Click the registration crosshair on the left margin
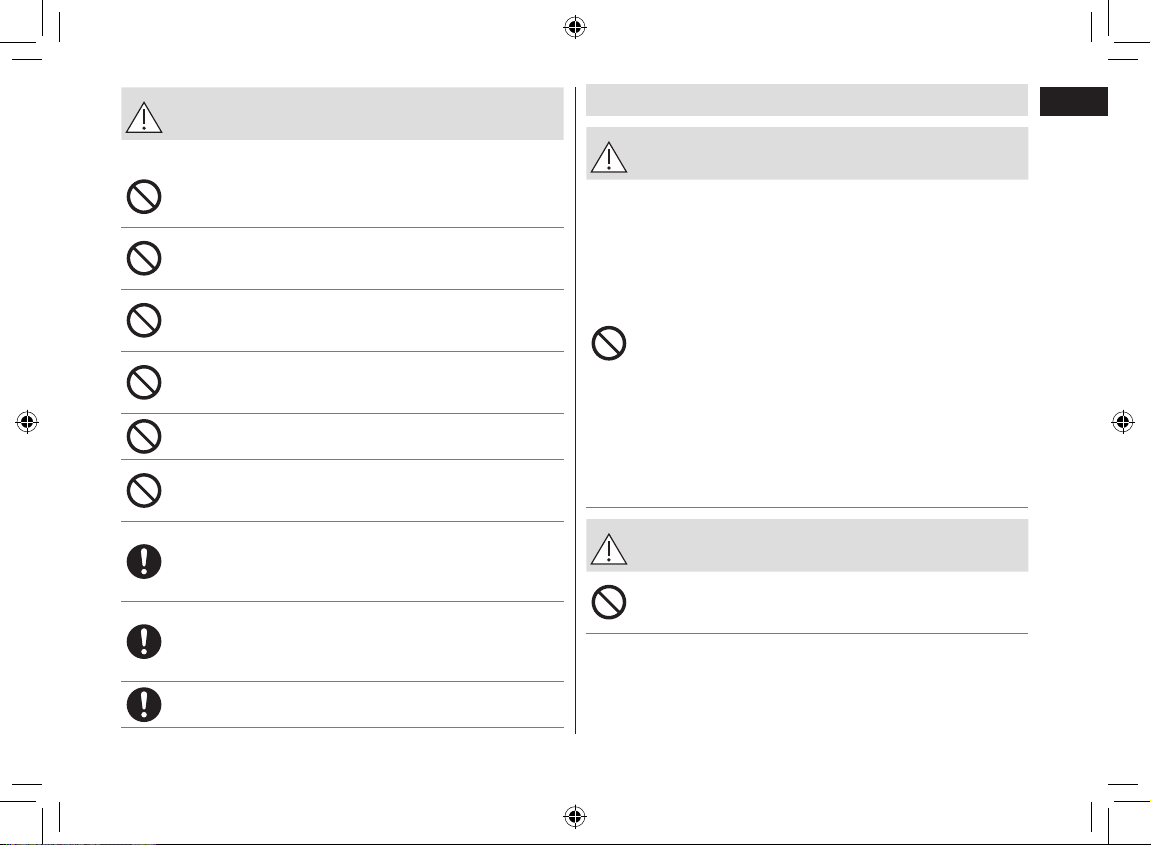This screenshot has width=1151, height=845. click(27, 422)
